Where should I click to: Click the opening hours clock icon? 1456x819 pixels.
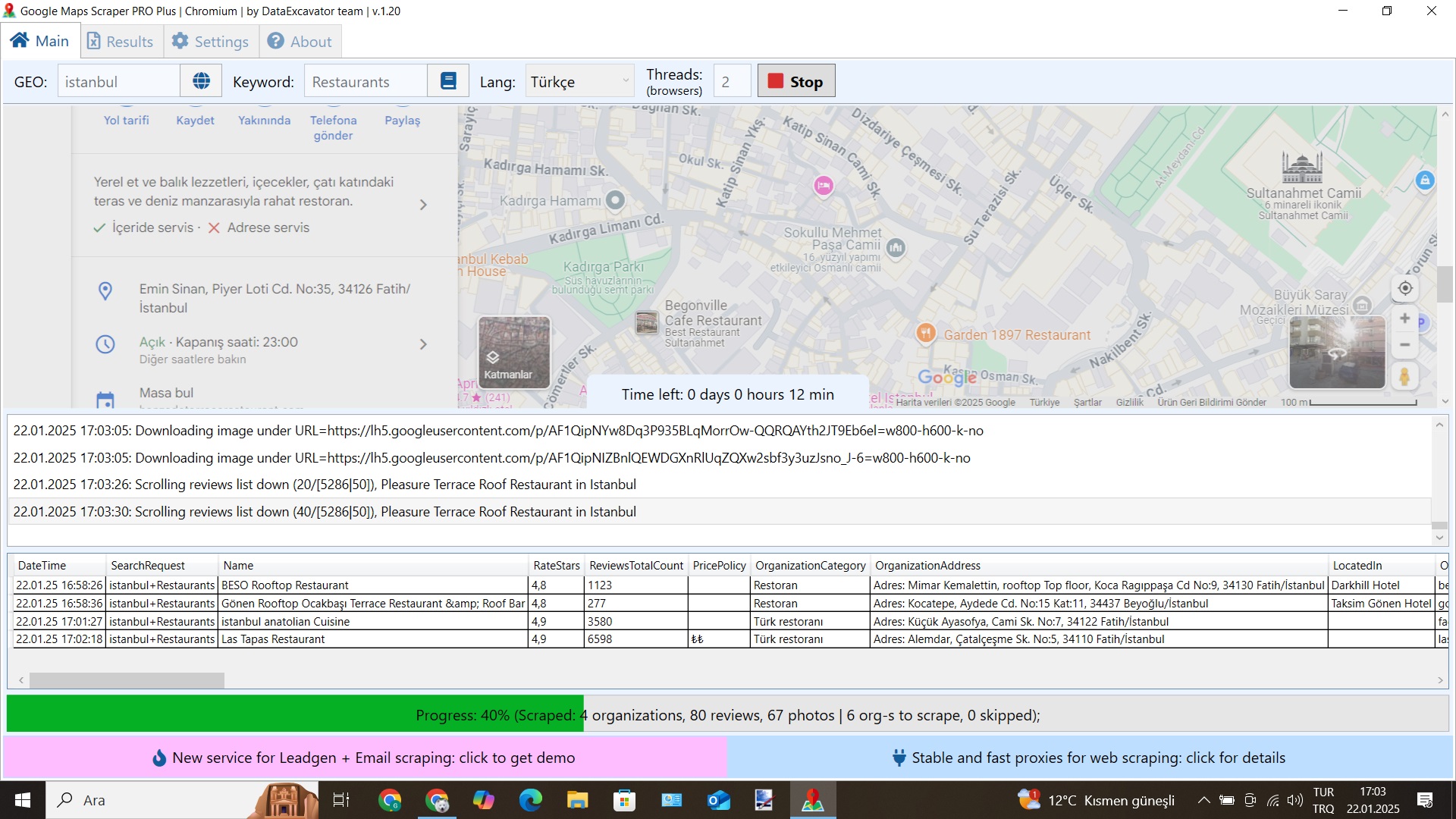pyautogui.click(x=105, y=344)
